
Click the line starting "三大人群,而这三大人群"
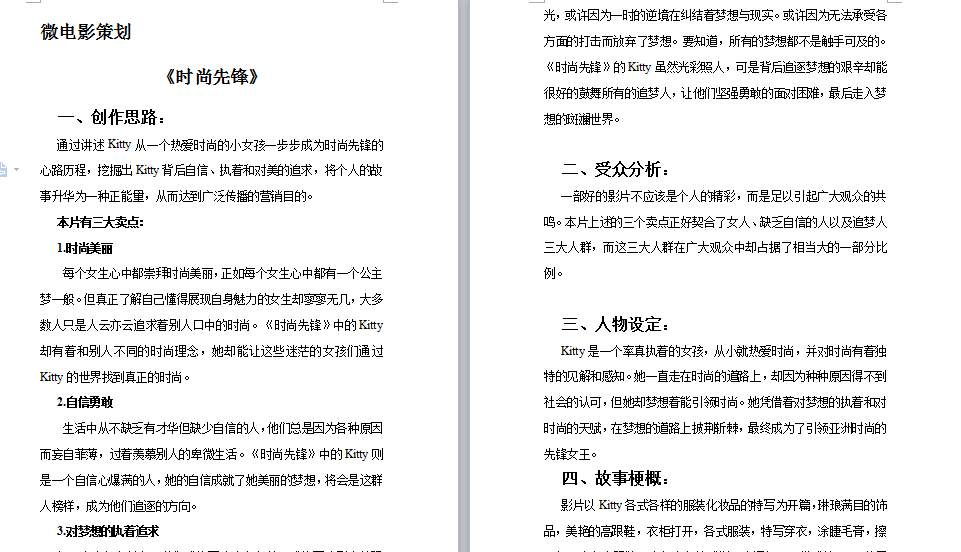tap(715, 248)
